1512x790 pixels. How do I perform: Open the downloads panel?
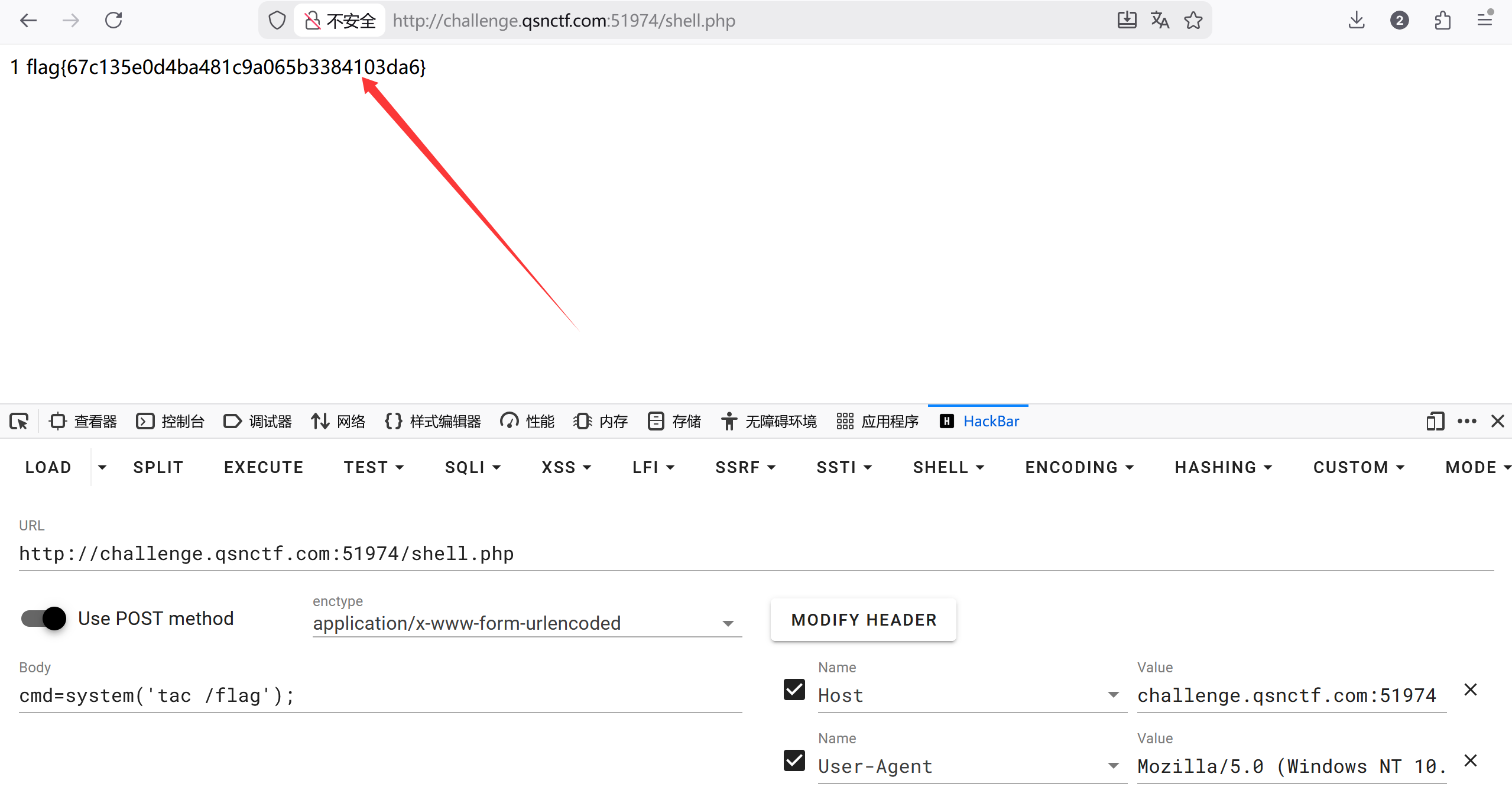click(1357, 21)
